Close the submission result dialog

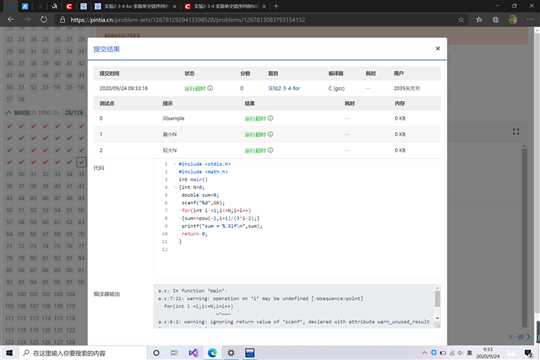[437, 49]
